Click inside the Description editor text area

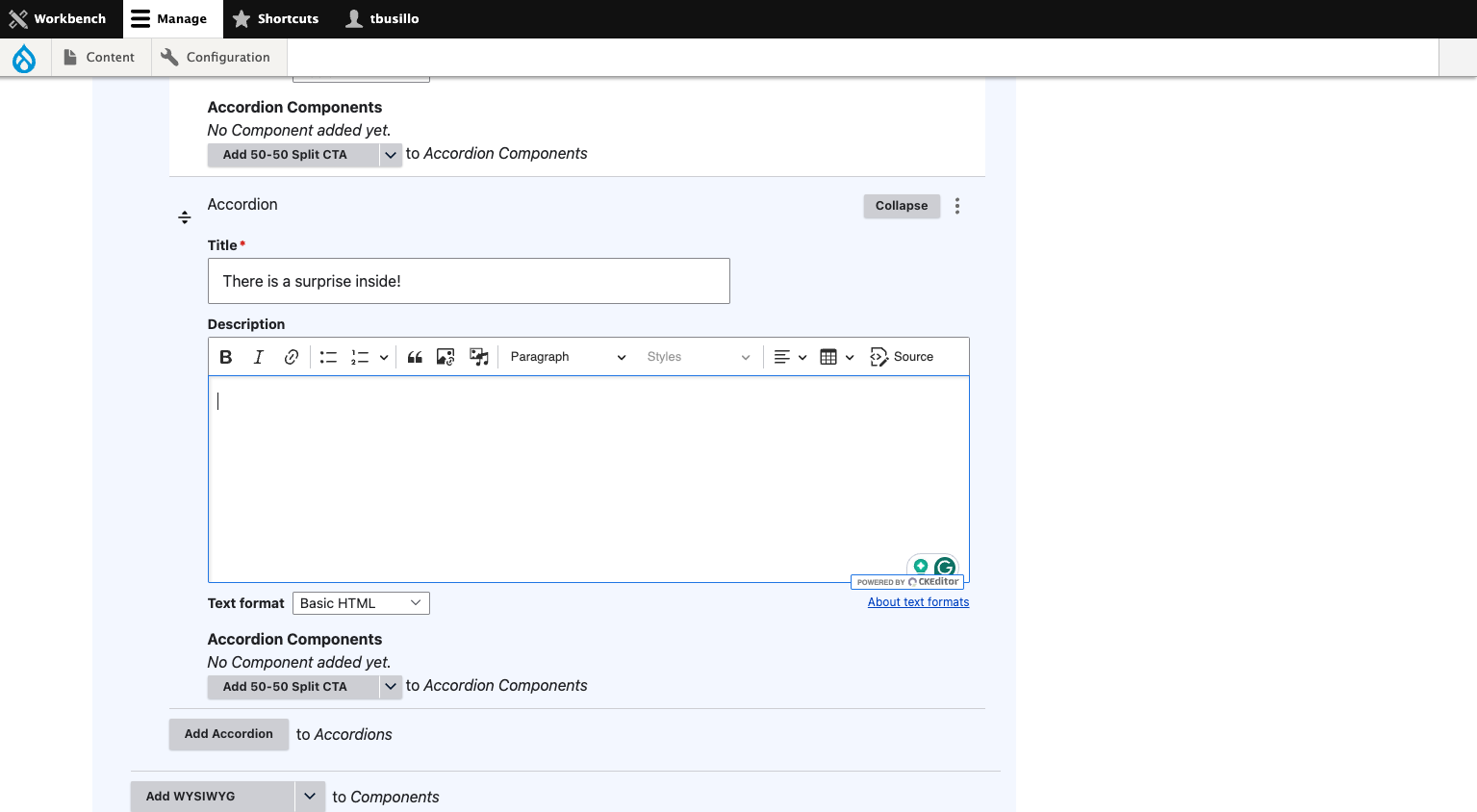(589, 479)
